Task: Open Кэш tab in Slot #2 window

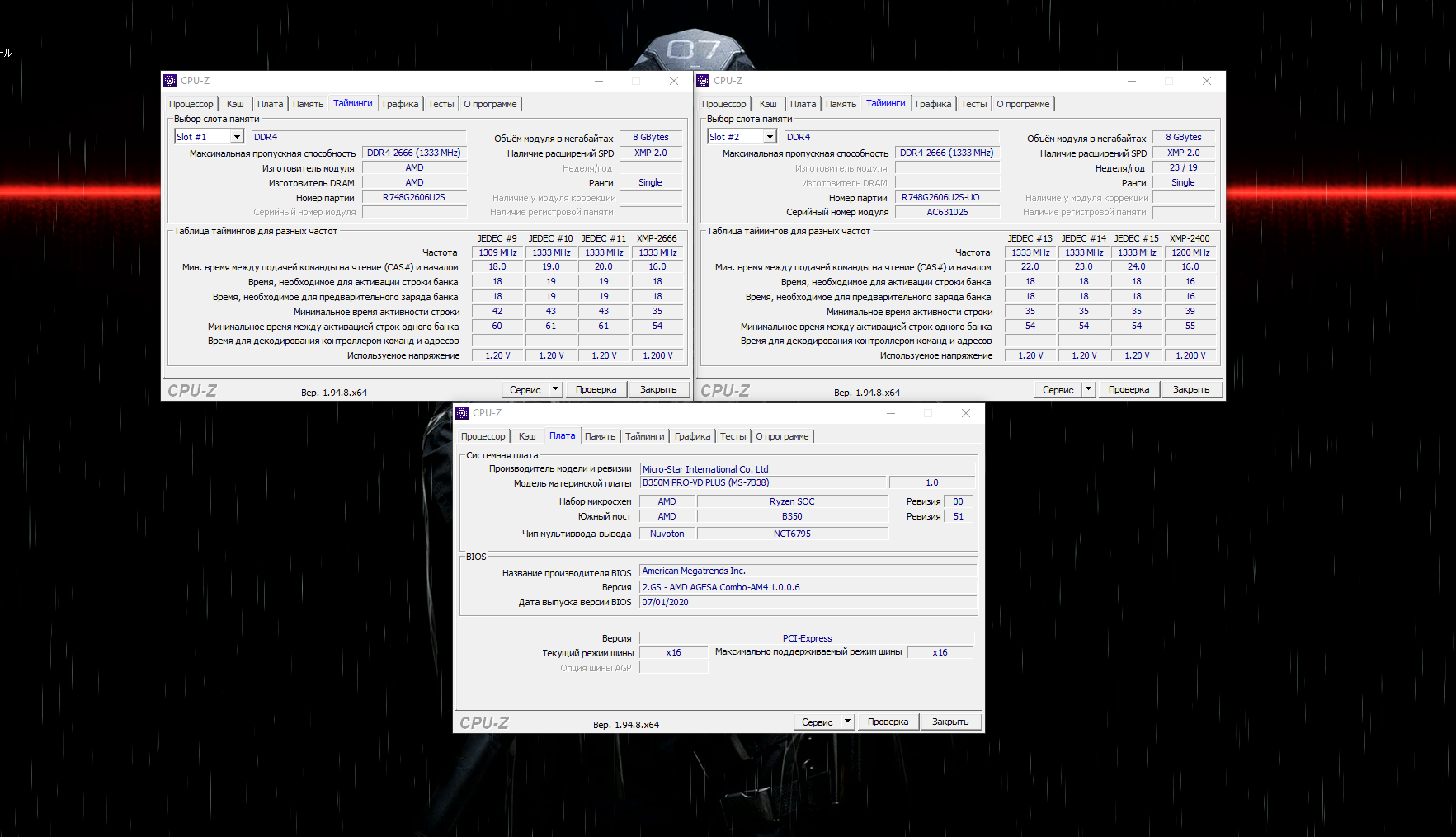Action: coord(768,104)
